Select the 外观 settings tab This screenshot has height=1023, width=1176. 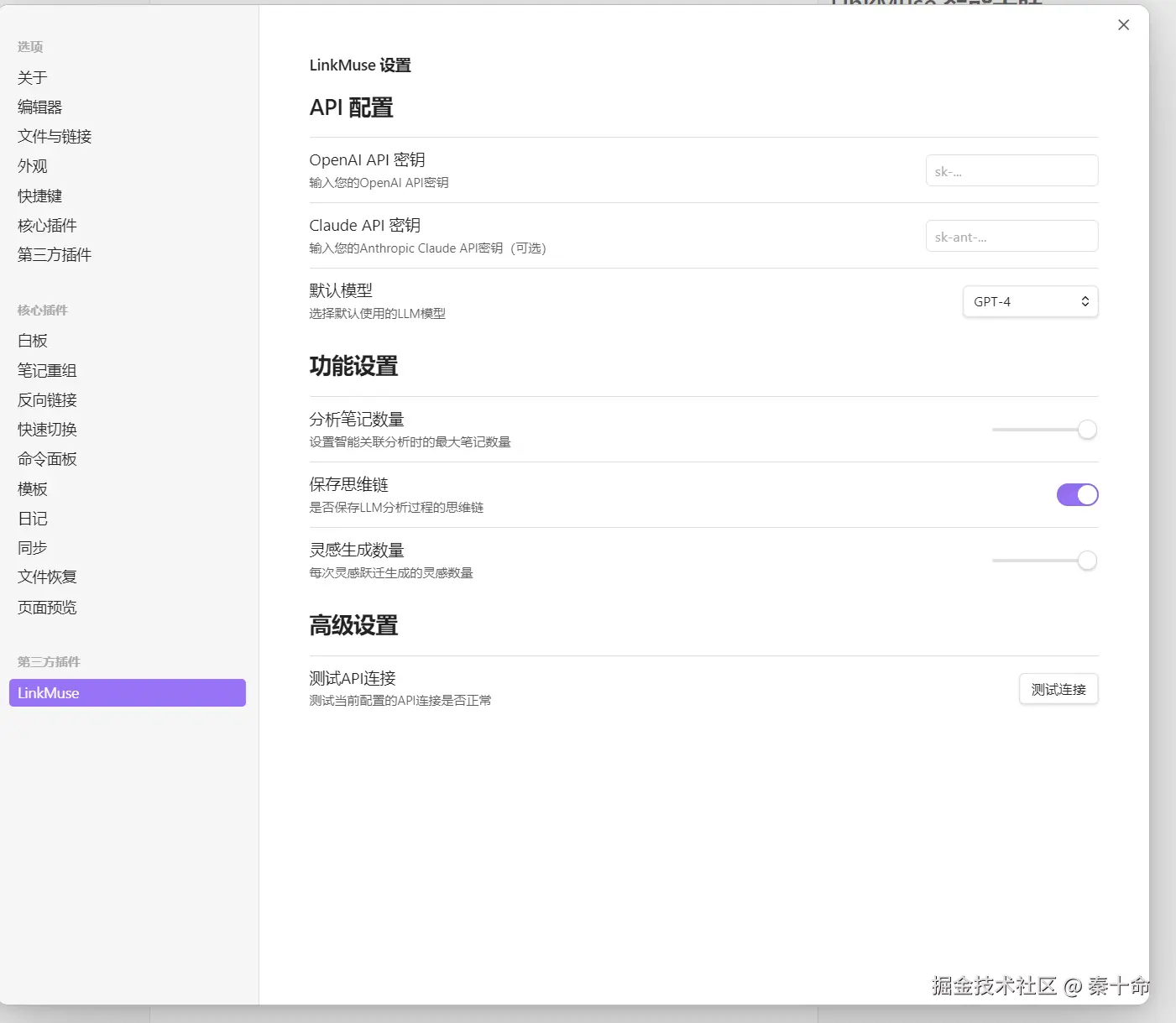(33, 166)
